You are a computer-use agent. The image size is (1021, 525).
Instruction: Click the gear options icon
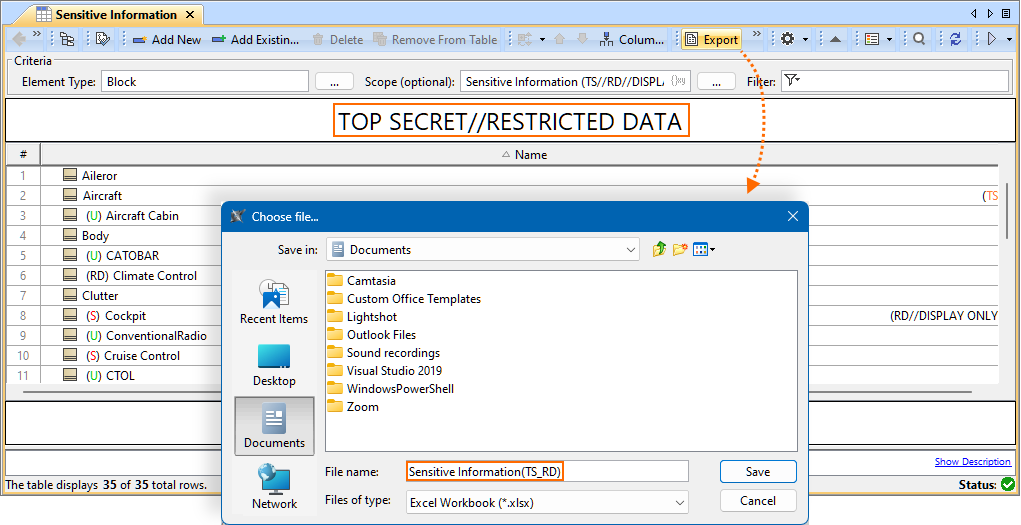[x=787, y=40]
